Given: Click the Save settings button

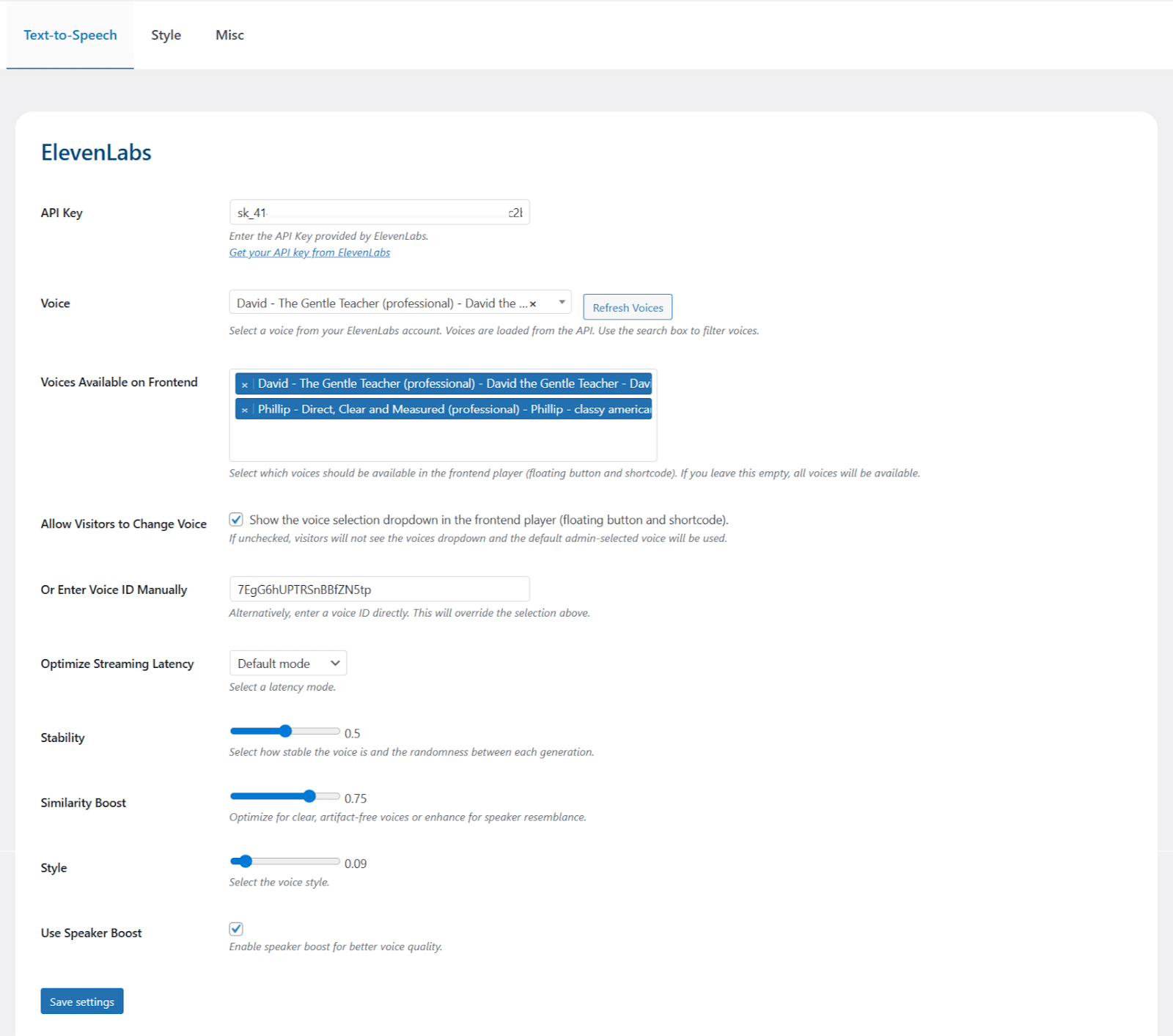Looking at the screenshot, I should [x=82, y=1002].
